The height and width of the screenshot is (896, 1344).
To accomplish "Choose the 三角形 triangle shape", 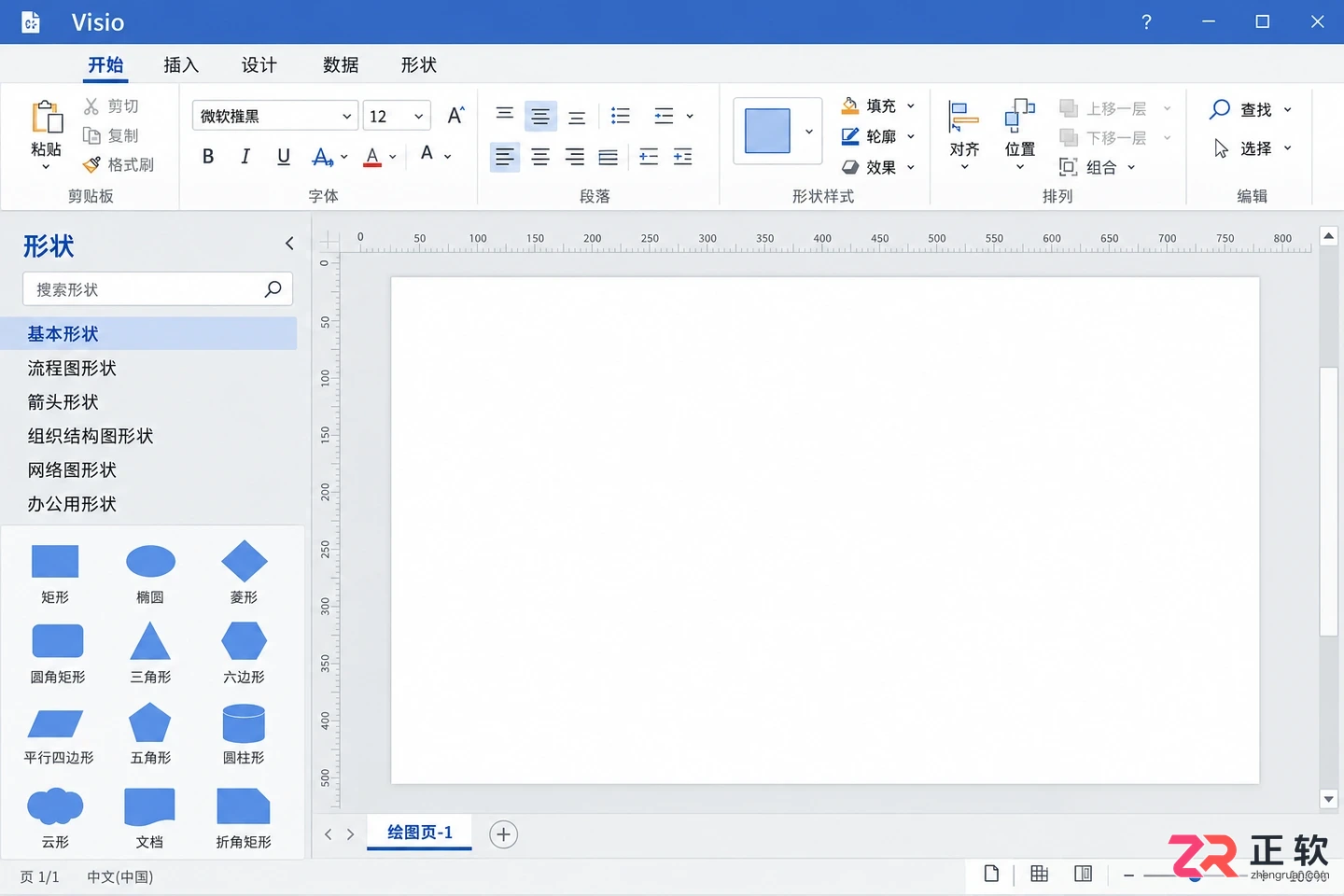I will [x=150, y=642].
